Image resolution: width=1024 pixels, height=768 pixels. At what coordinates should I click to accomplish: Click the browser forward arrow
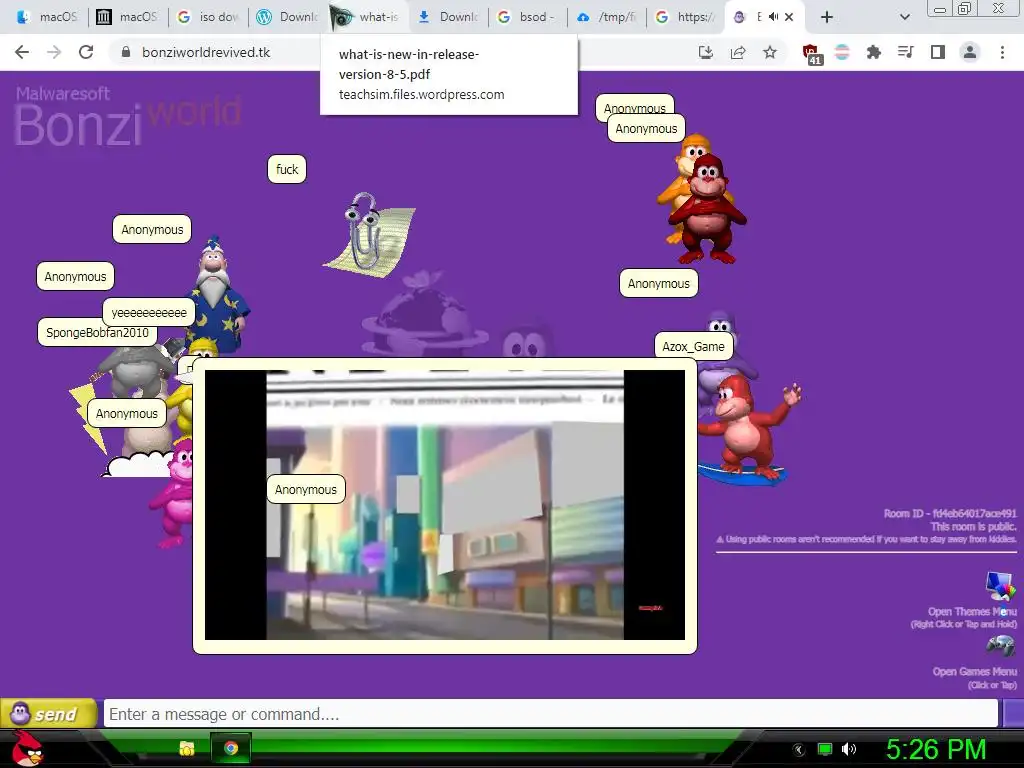click(54, 52)
